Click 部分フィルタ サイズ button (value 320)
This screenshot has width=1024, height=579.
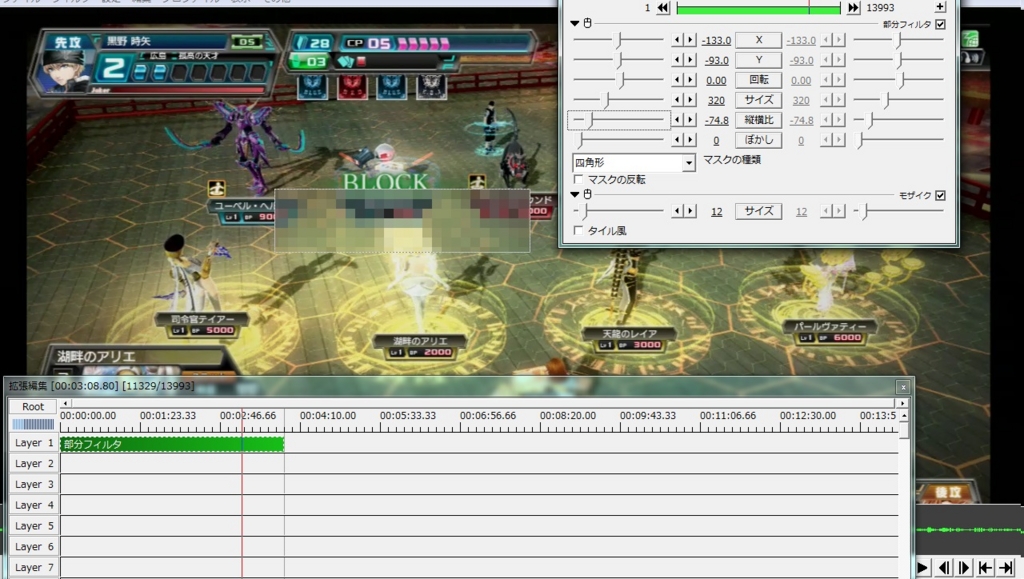pos(758,100)
